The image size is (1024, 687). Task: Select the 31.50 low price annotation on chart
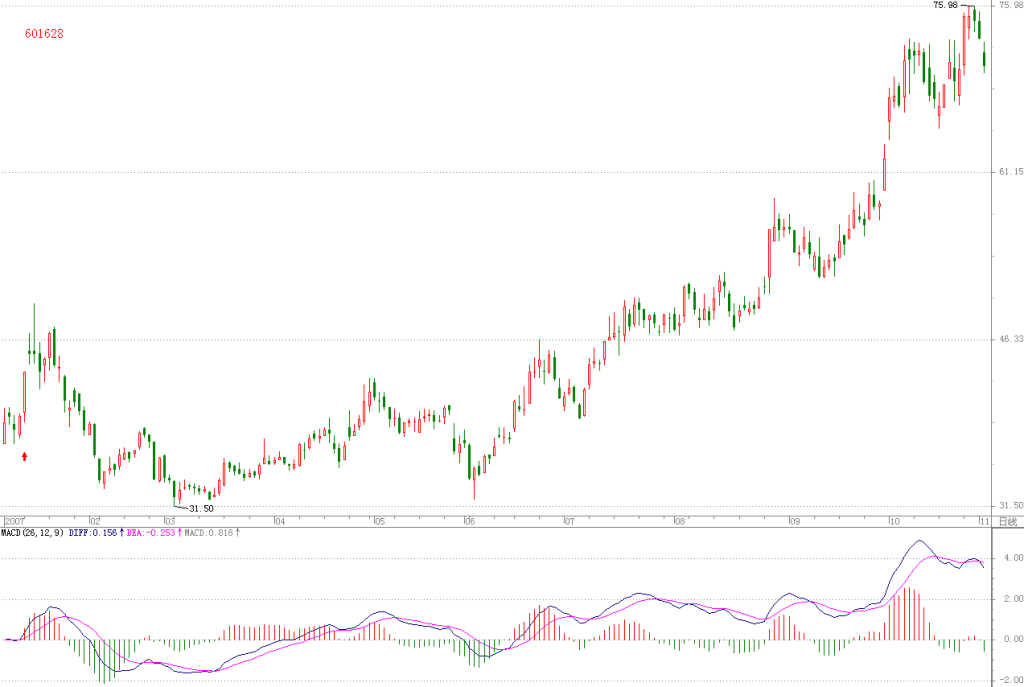201,508
